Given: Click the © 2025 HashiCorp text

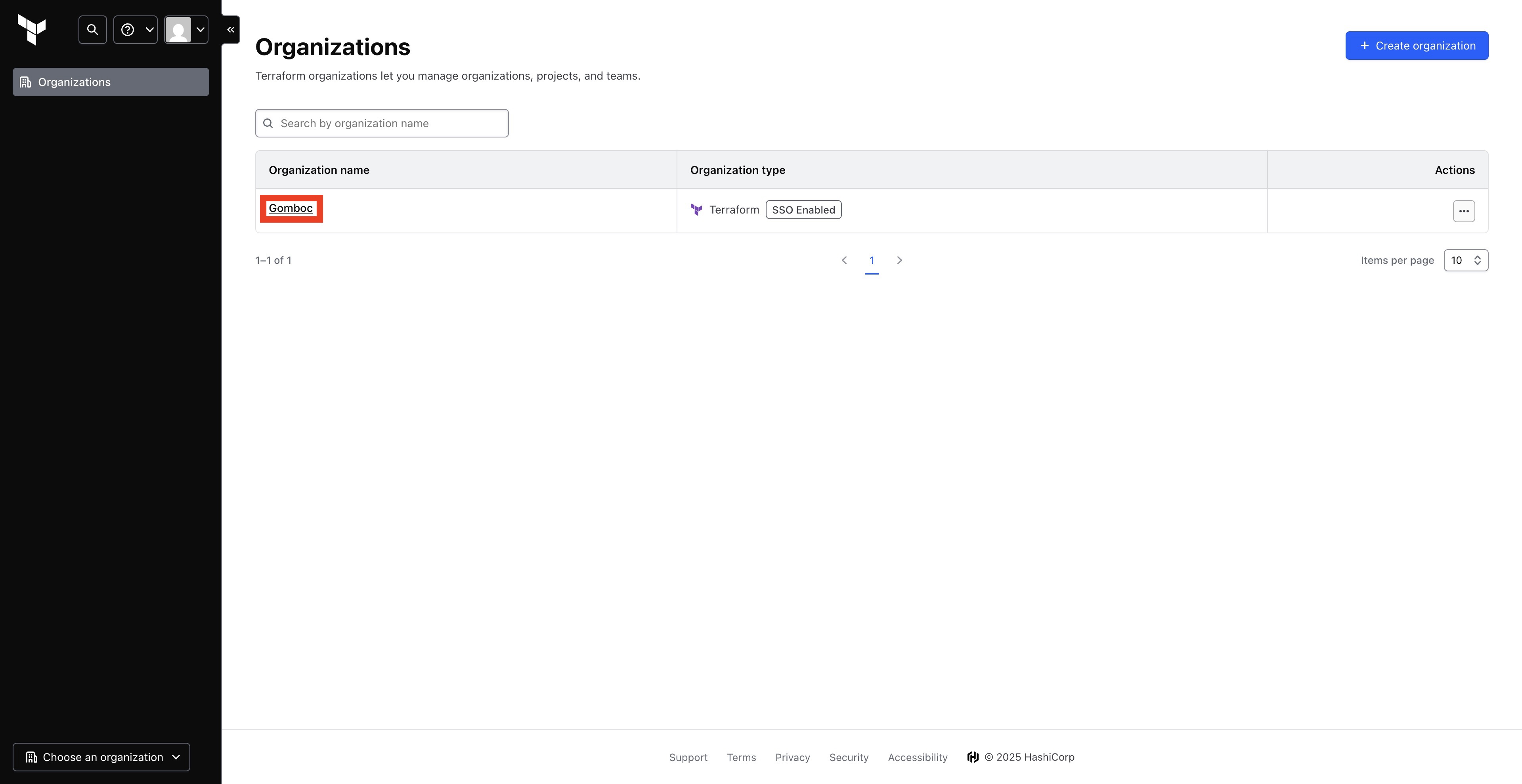Looking at the screenshot, I should click(1029, 757).
